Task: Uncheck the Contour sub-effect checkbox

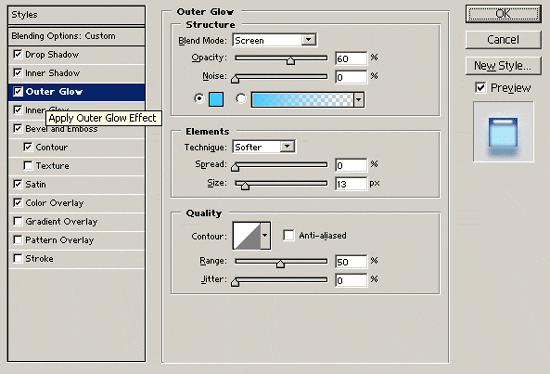Action: 28,147
